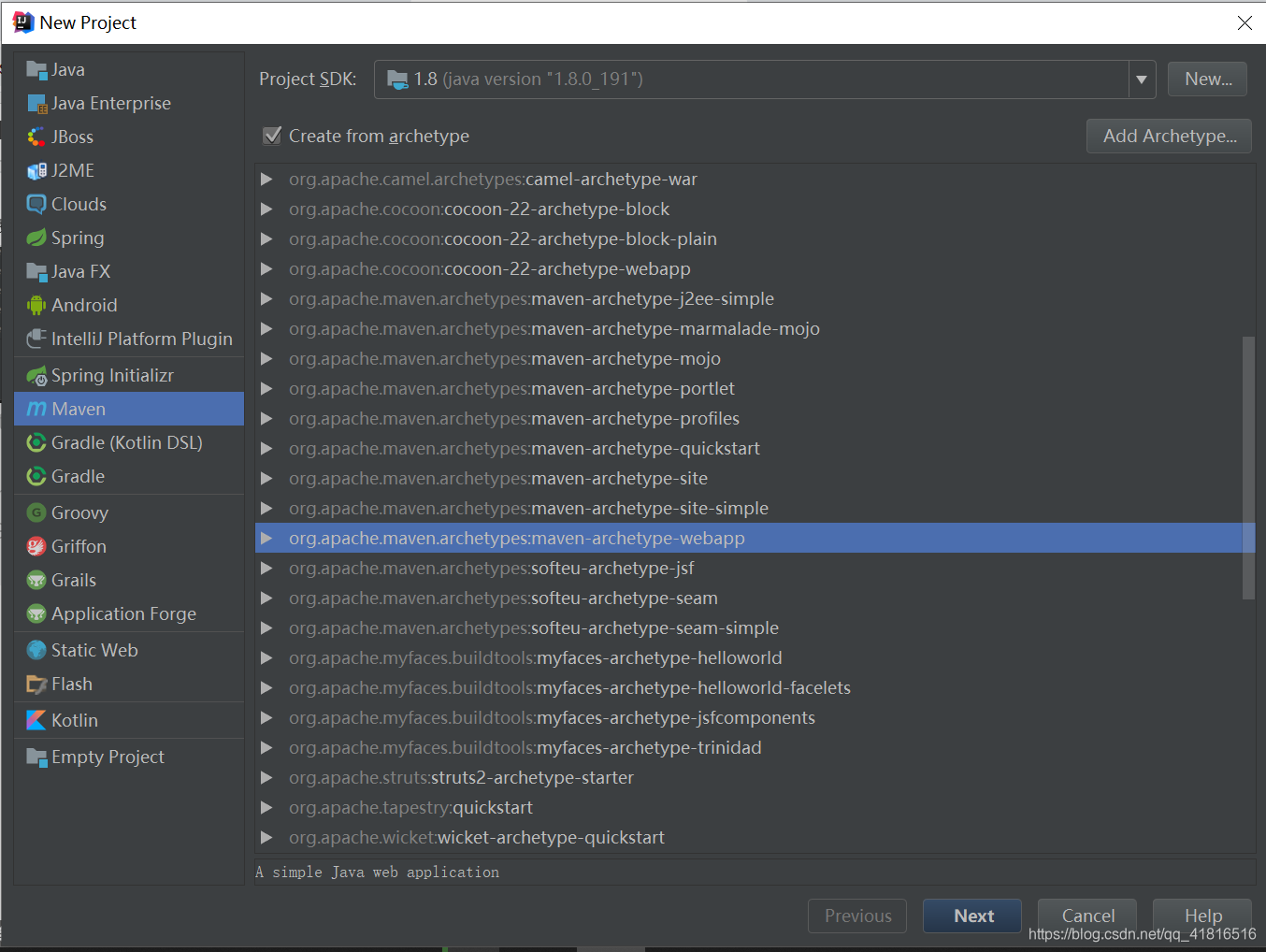Click the archetype list vertical scrollbar
Viewport: 1266px width, 952px height.
(x=1248, y=468)
